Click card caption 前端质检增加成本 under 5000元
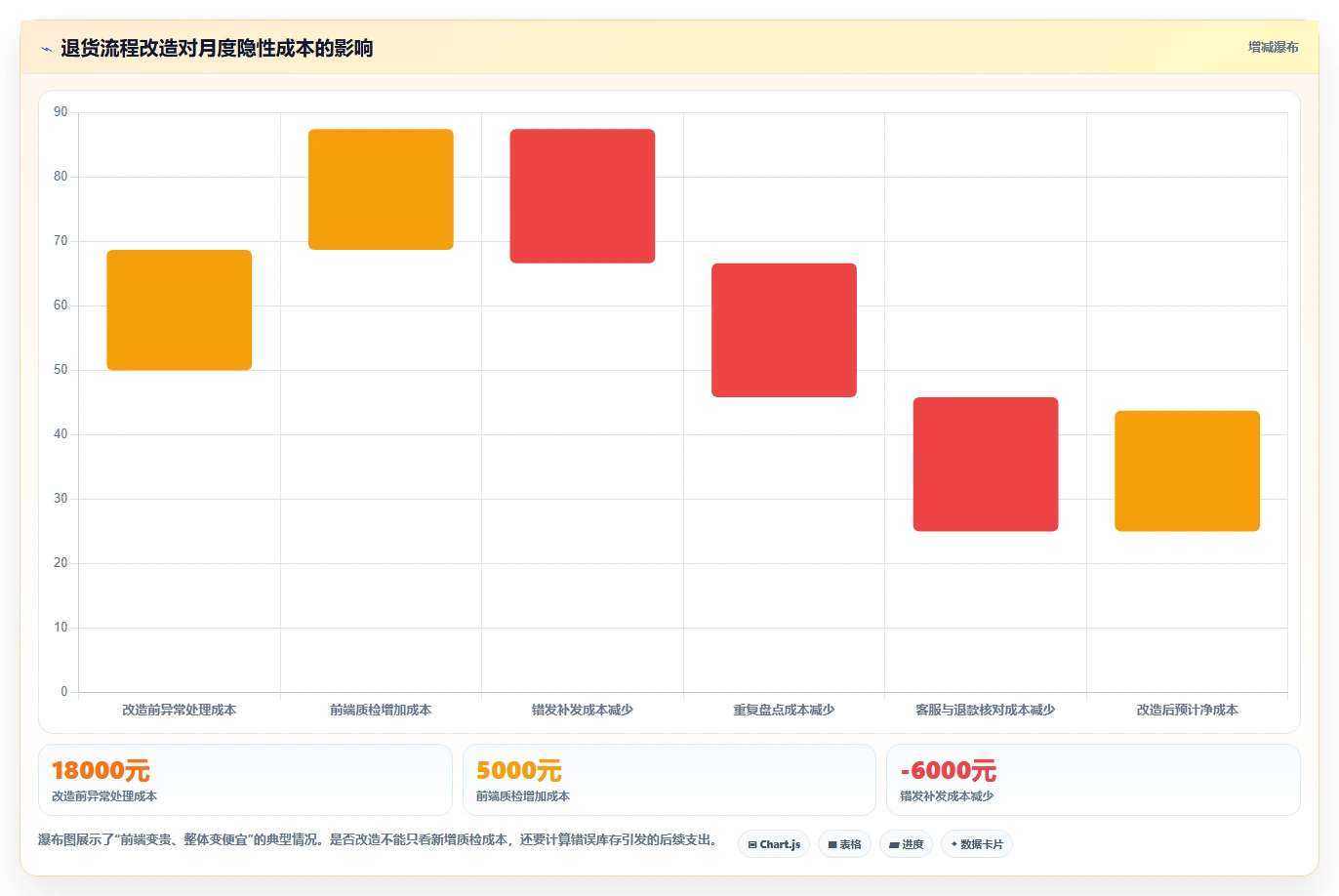 [x=523, y=796]
